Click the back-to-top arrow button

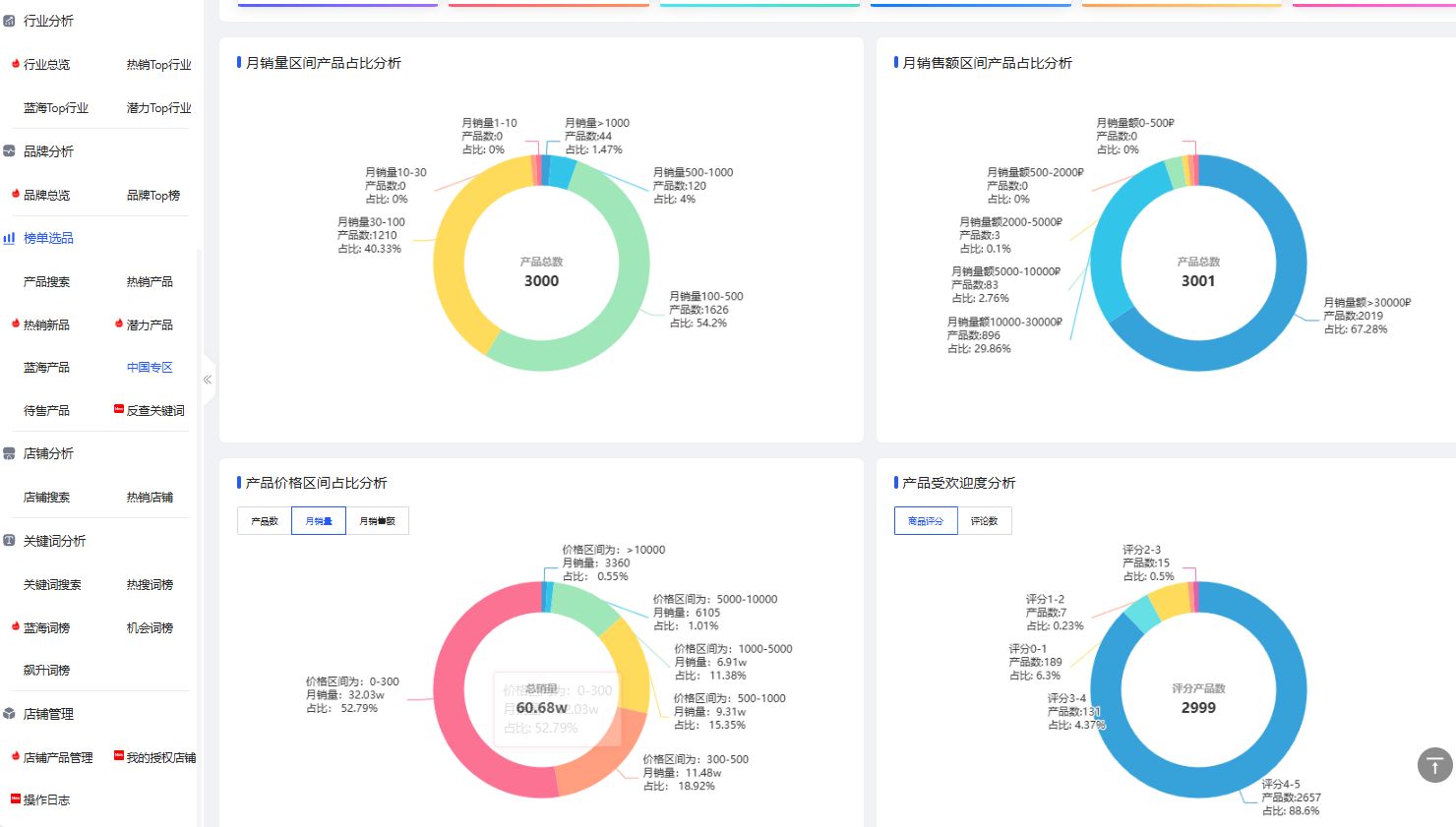[1434, 765]
